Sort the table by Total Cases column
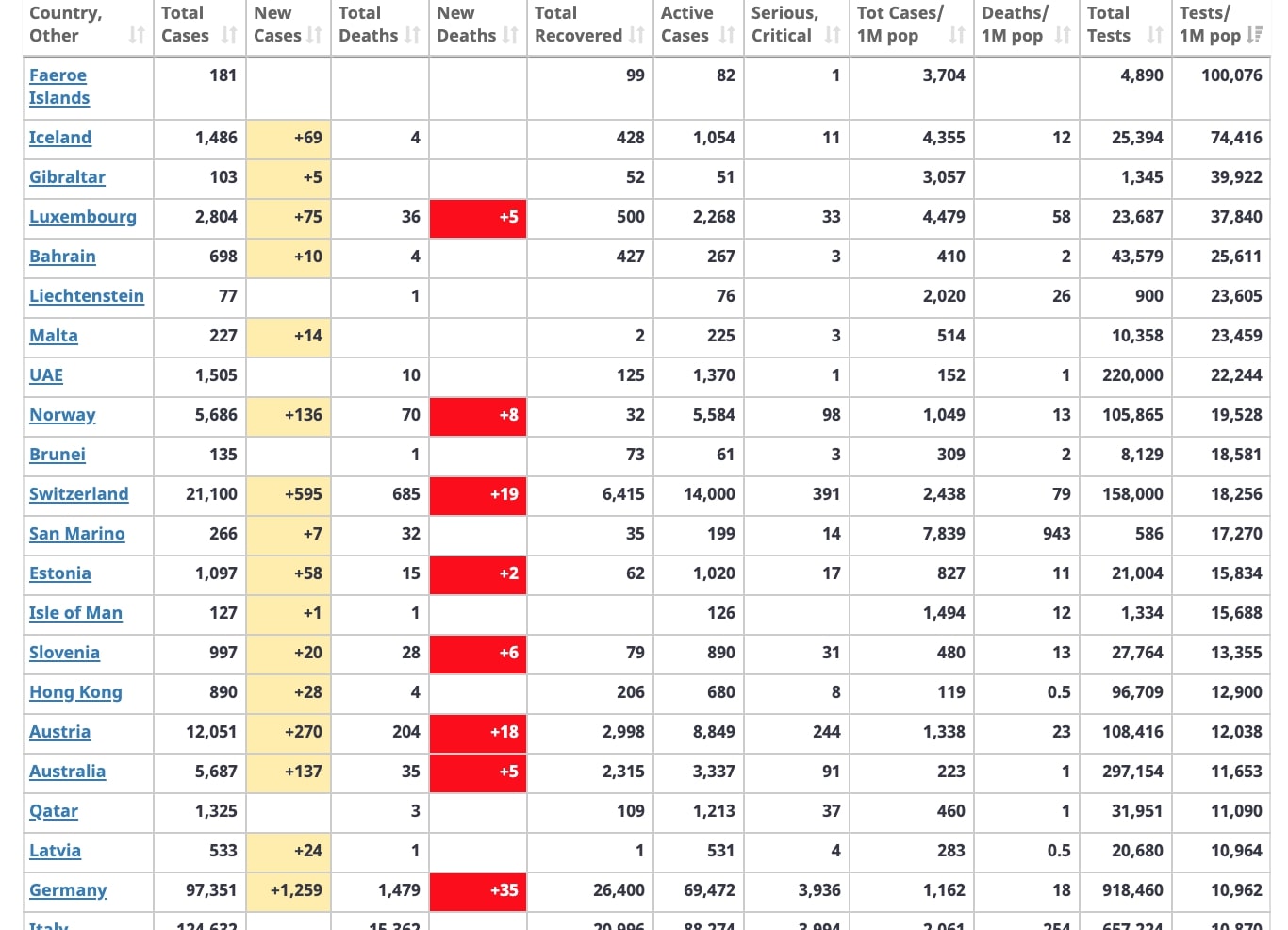Viewport: 1288px width, 930px height. [x=229, y=36]
